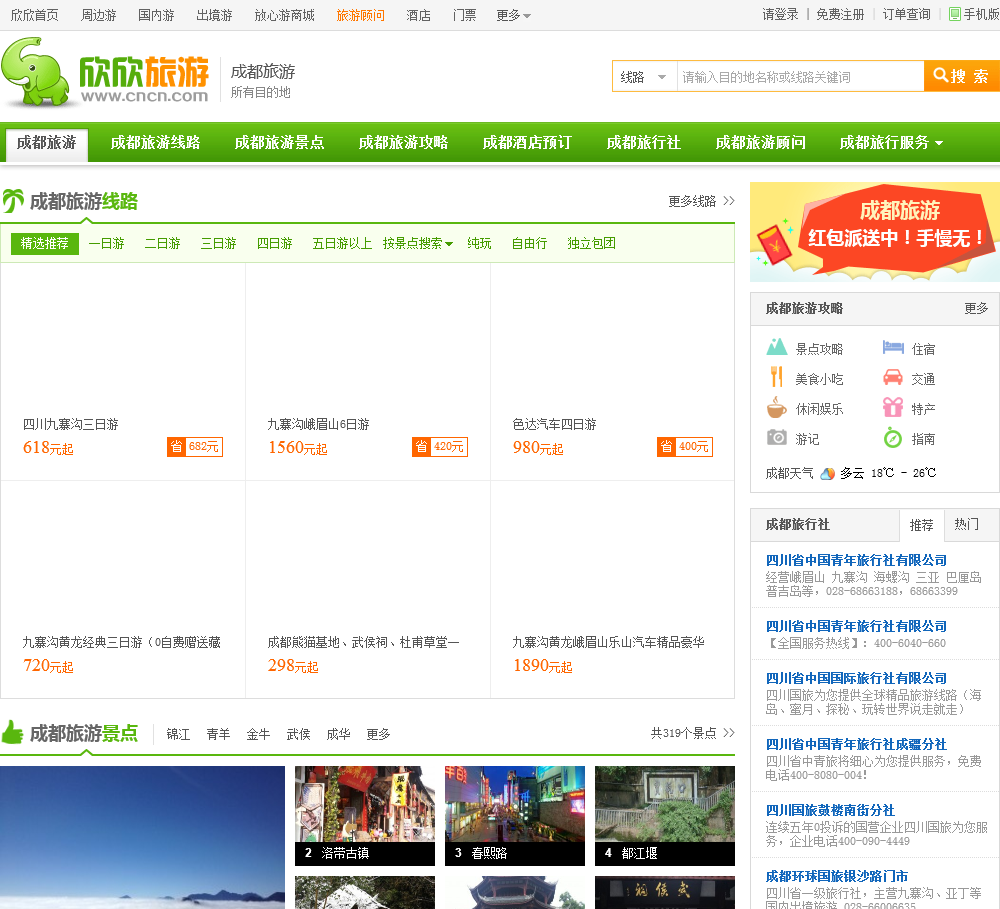Filter attractions by 锦江 district
1000x909 pixels.
(x=178, y=734)
